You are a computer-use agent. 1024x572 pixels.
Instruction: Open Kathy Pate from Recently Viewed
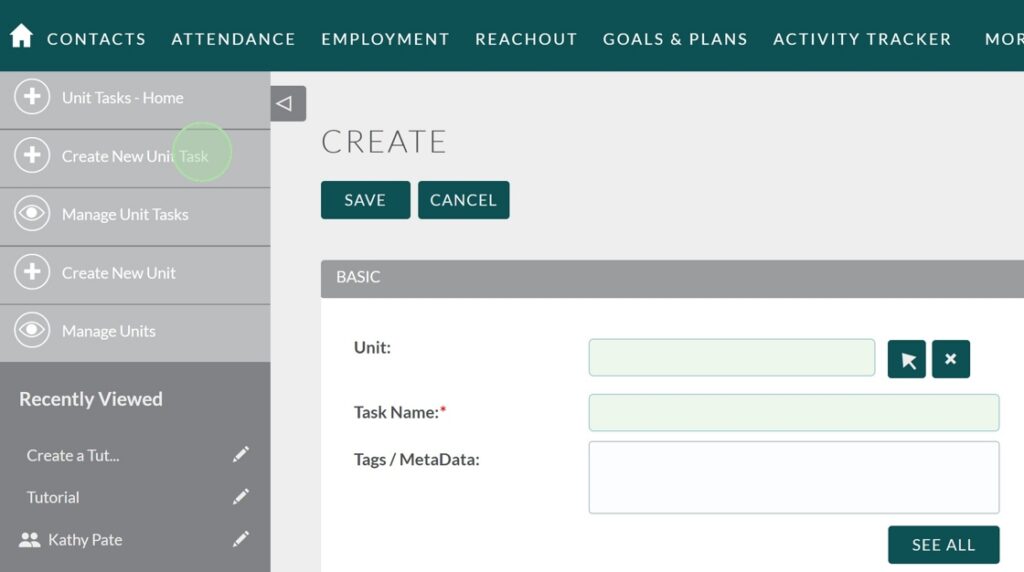[85, 540]
